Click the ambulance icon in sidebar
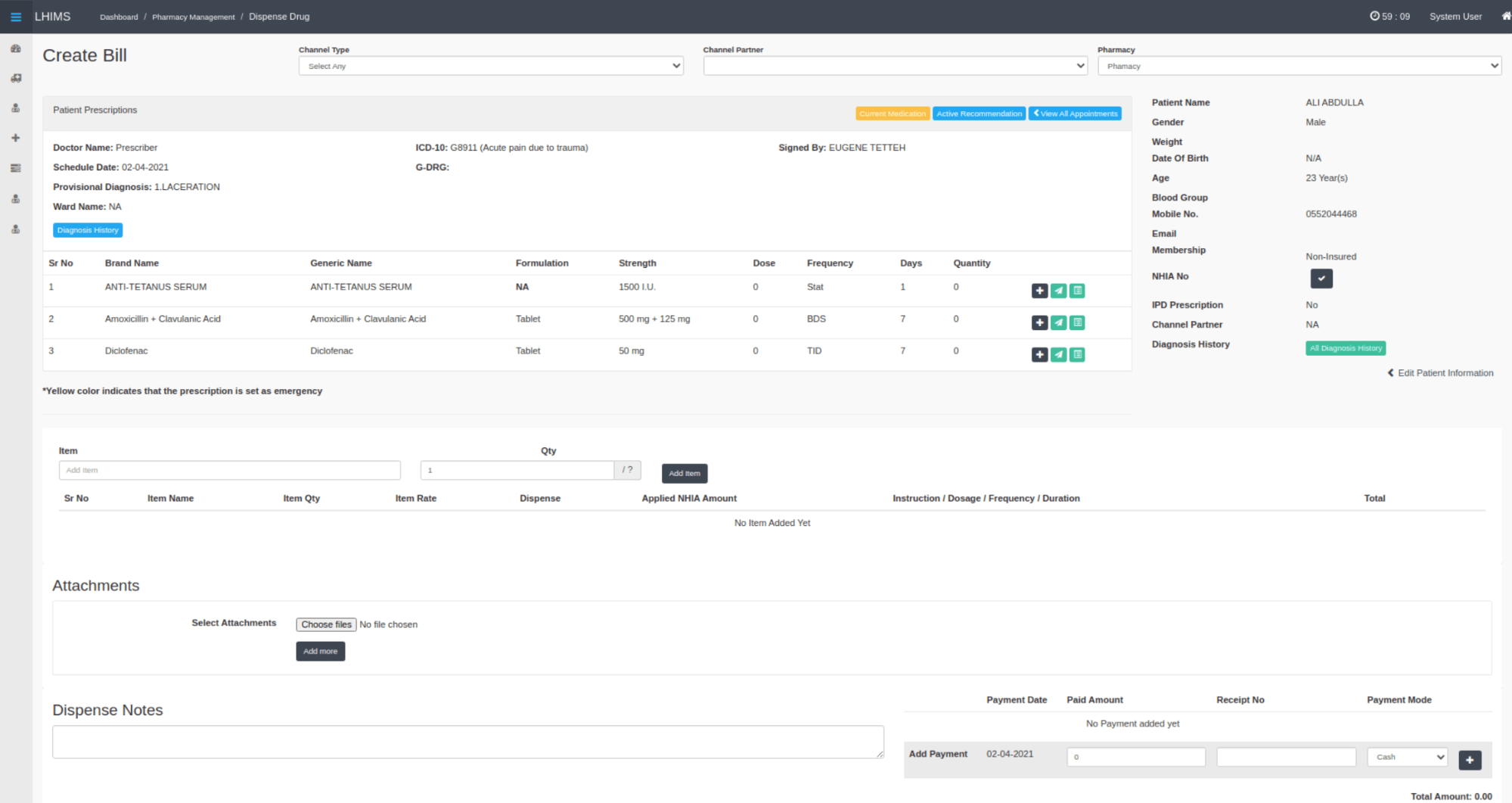The width and height of the screenshot is (1512, 803). pos(16,78)
